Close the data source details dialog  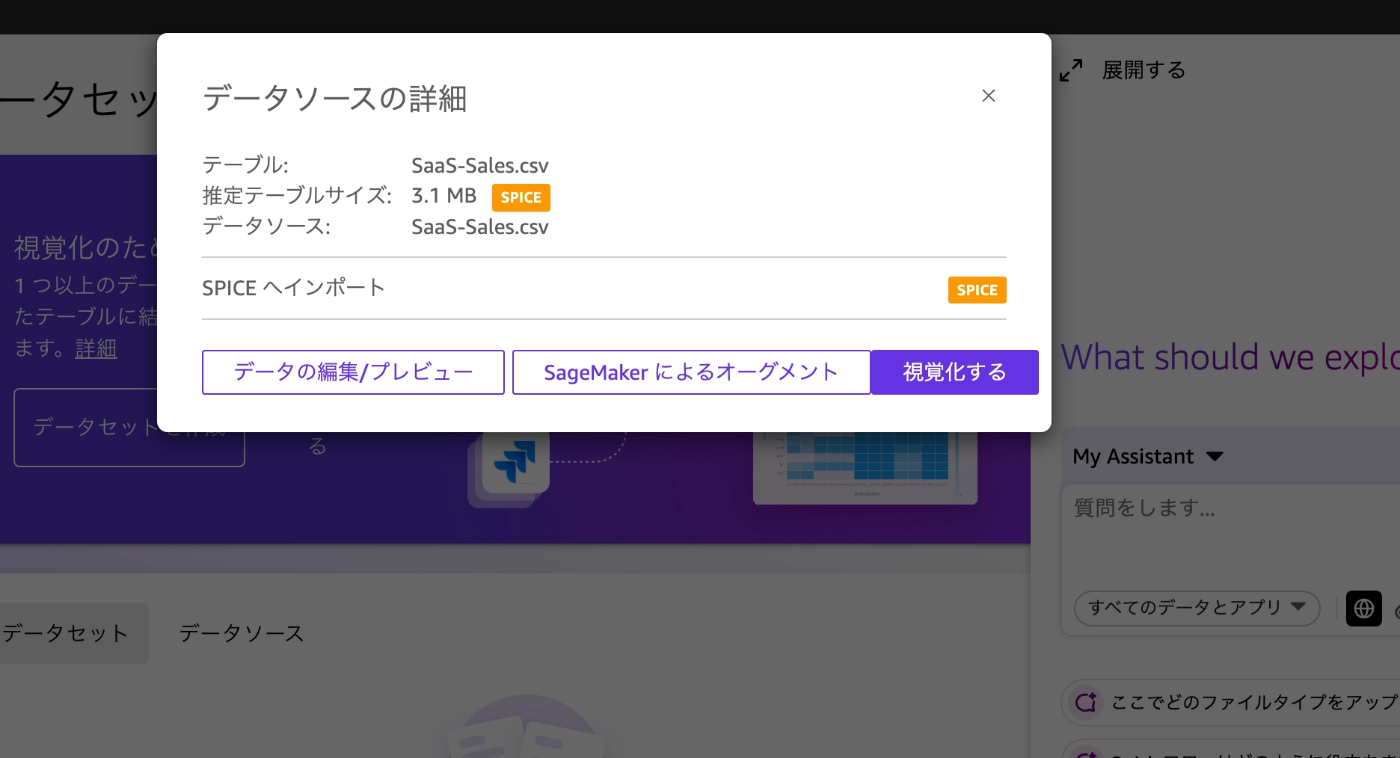click(x=988, y=96)
